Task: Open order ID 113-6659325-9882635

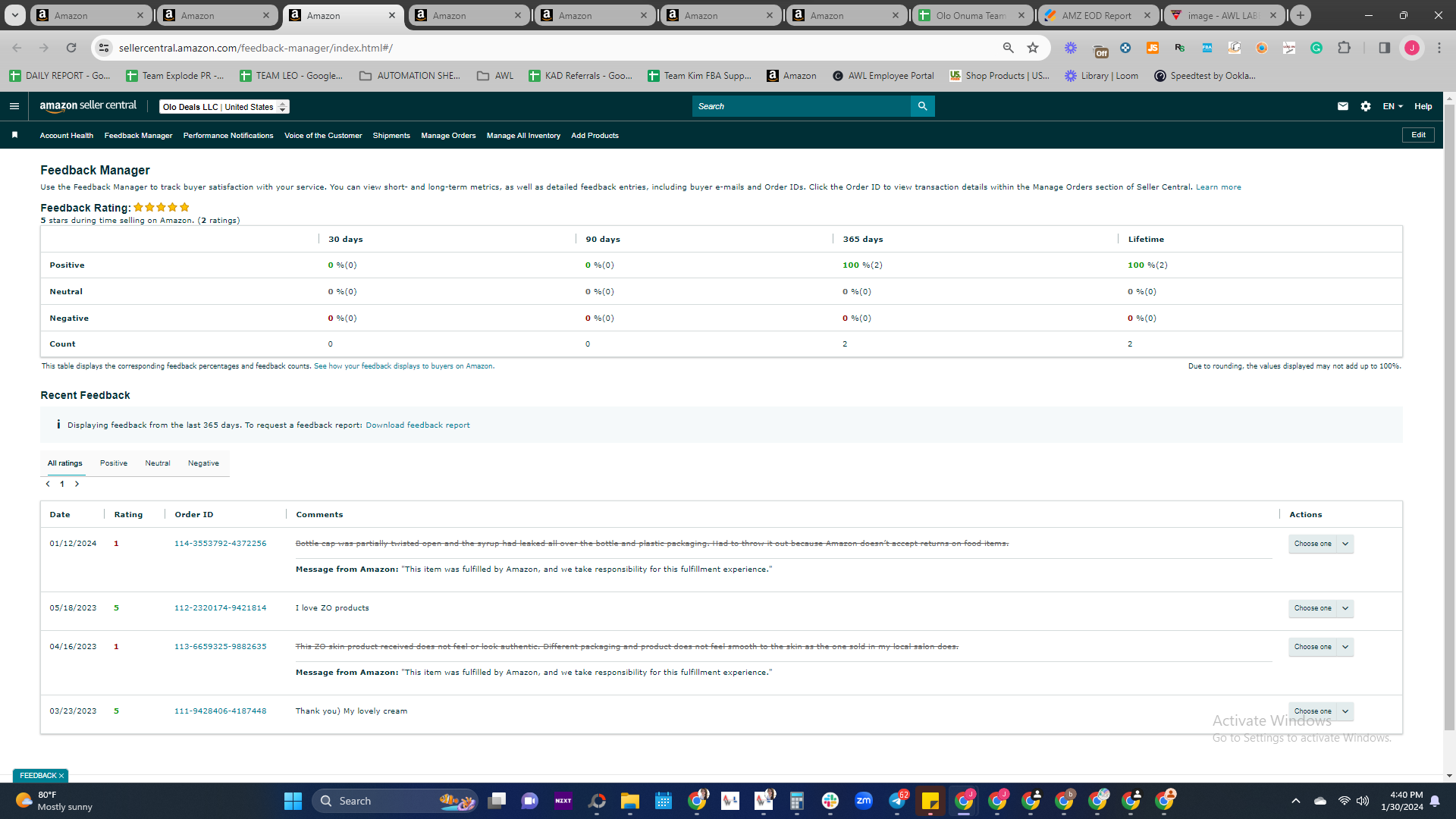Action: click(221, 647)
